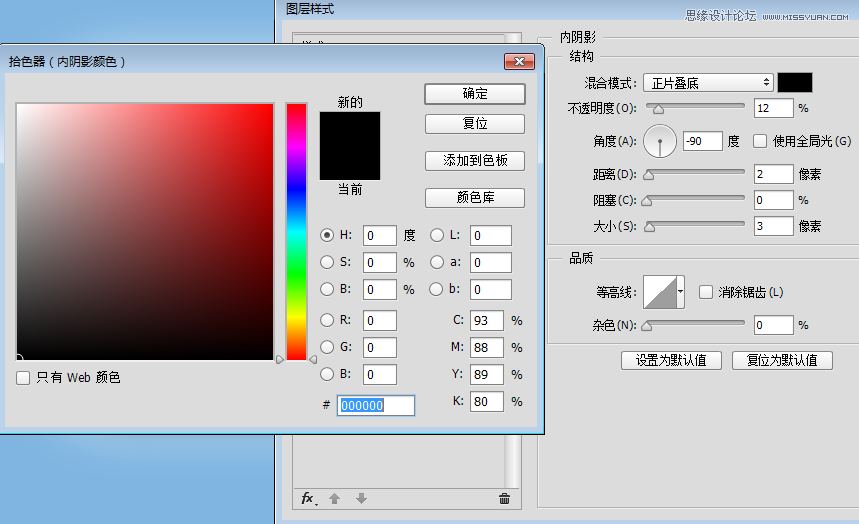This screenshot has height=524, width=859.
Task: Click the inner shadow black color swatch
Action: pyautogui.click(x=795, y=83)
